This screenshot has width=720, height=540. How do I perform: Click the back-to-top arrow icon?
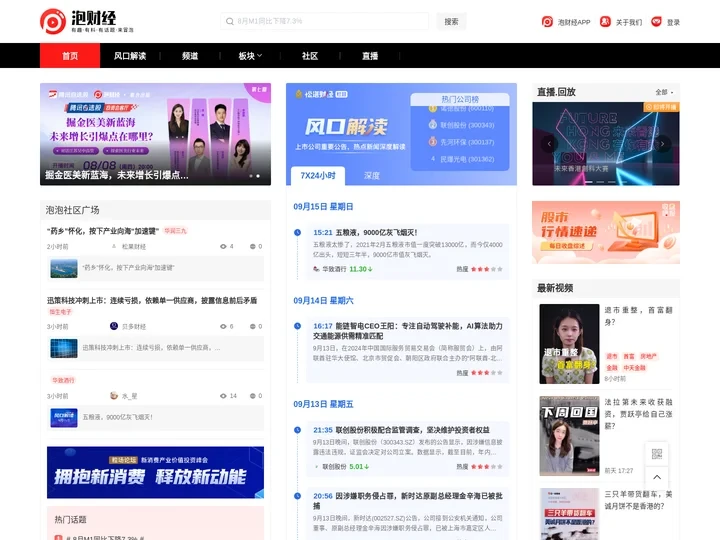tap(657, 477)
